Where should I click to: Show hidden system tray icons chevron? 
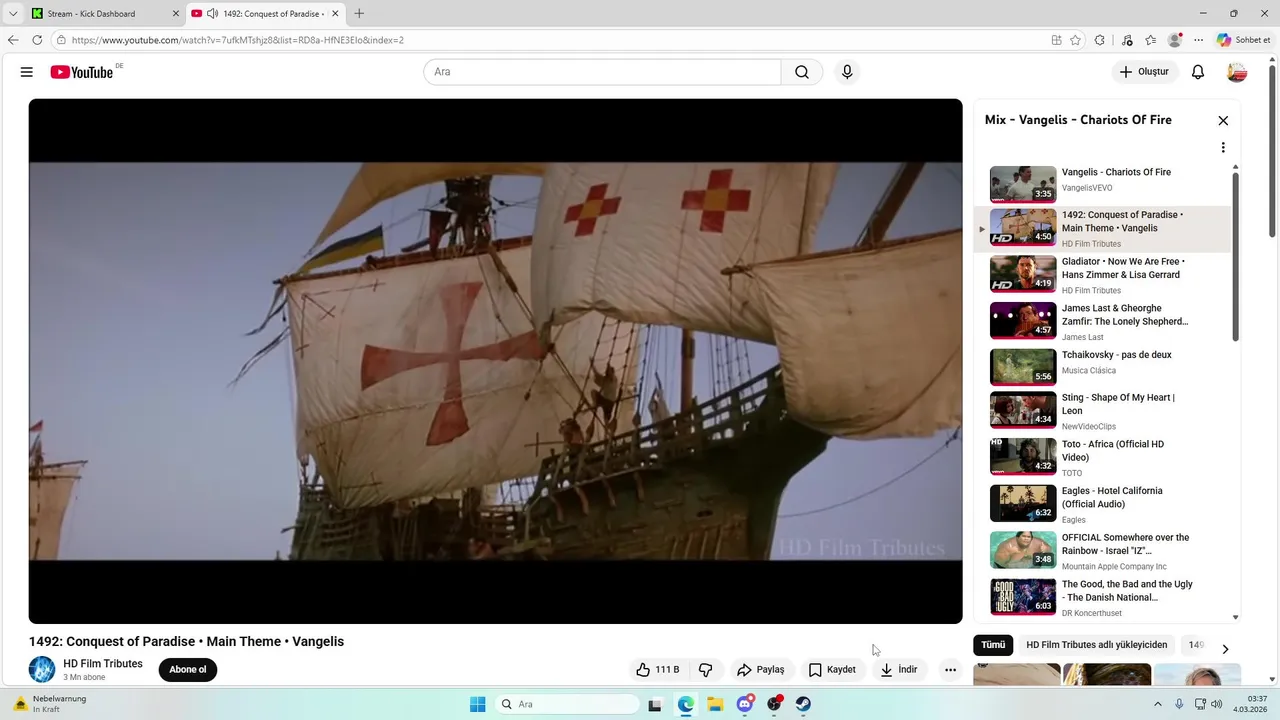point(1158,704)
